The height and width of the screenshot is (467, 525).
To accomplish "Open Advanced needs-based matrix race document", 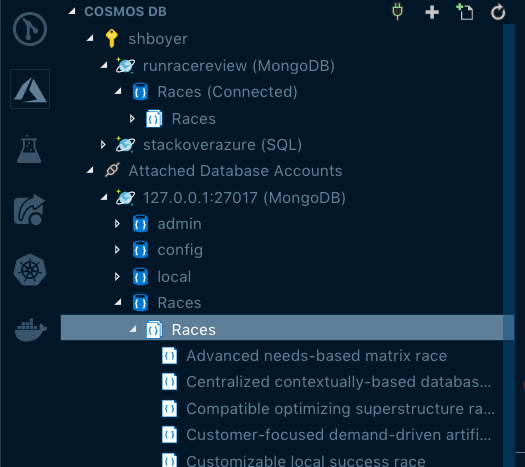I will coord(316,356).
